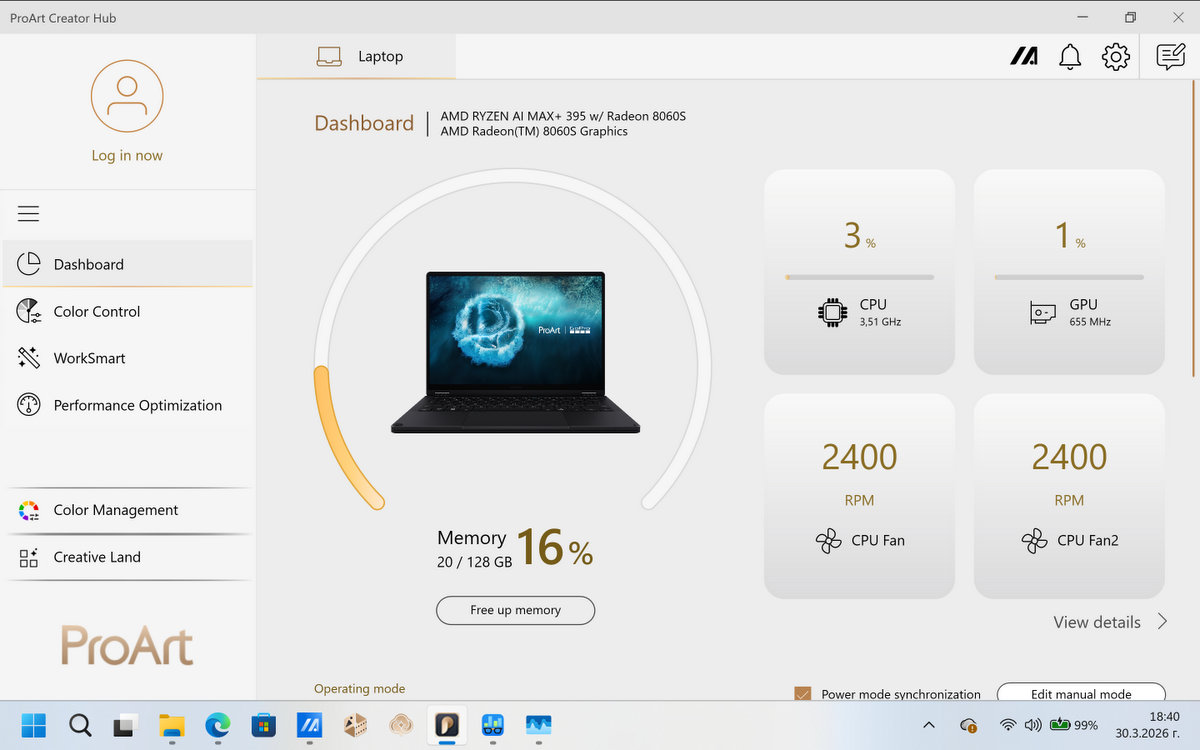Click the CPU Fan2 fan icon
The image size is (1200, 750).
(x=1034, y=541)
